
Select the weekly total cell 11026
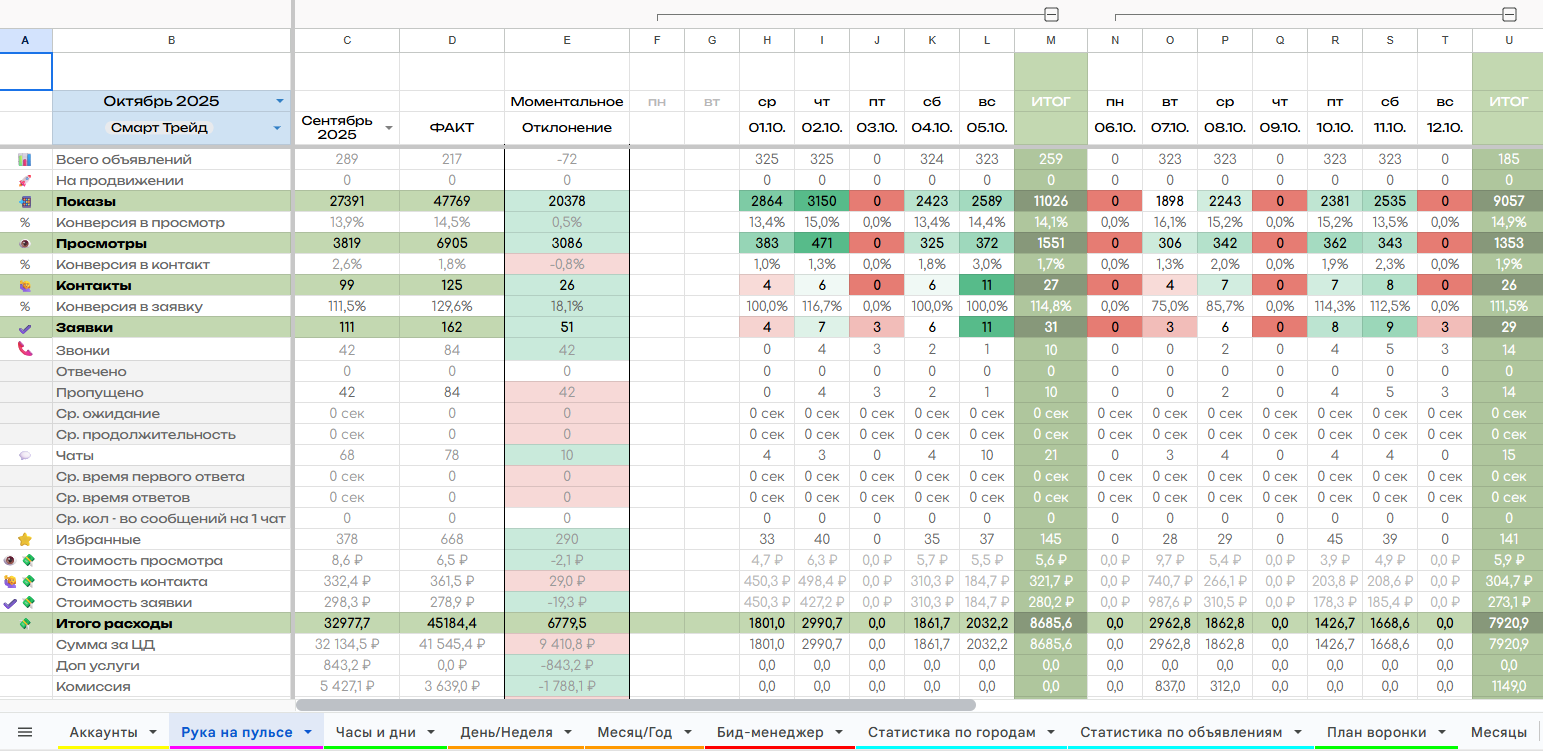(x=1050, y=202)
